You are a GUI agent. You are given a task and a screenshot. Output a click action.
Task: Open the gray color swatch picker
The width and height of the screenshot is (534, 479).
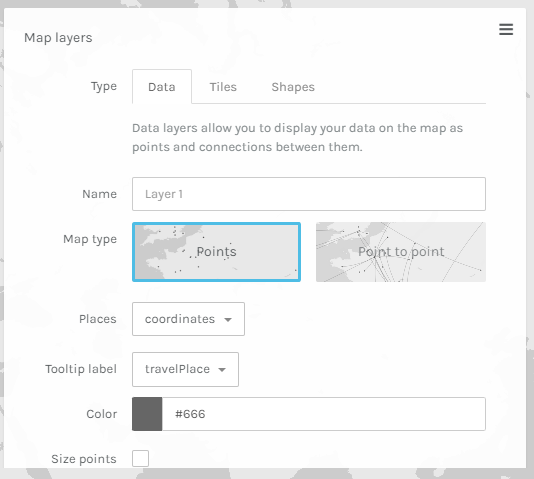(147, 414)
